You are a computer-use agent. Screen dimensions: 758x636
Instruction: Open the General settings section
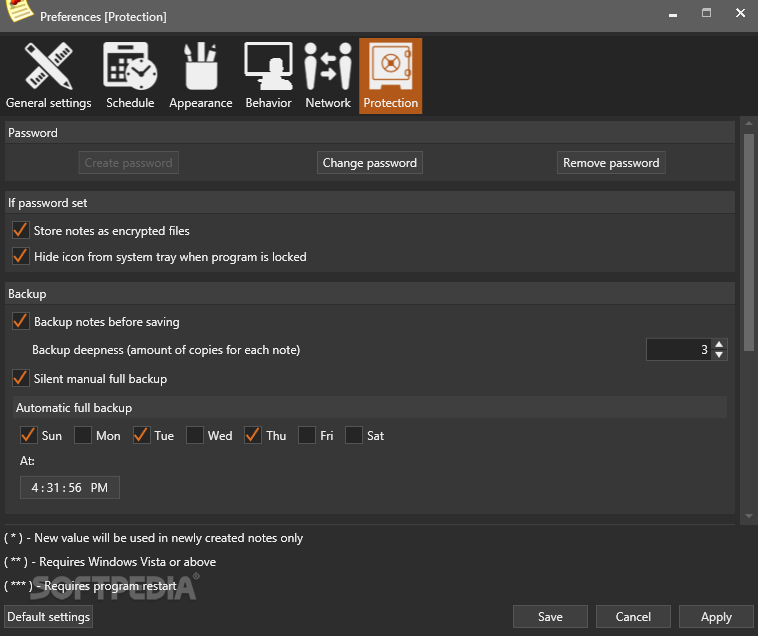(x=48, y=76)
